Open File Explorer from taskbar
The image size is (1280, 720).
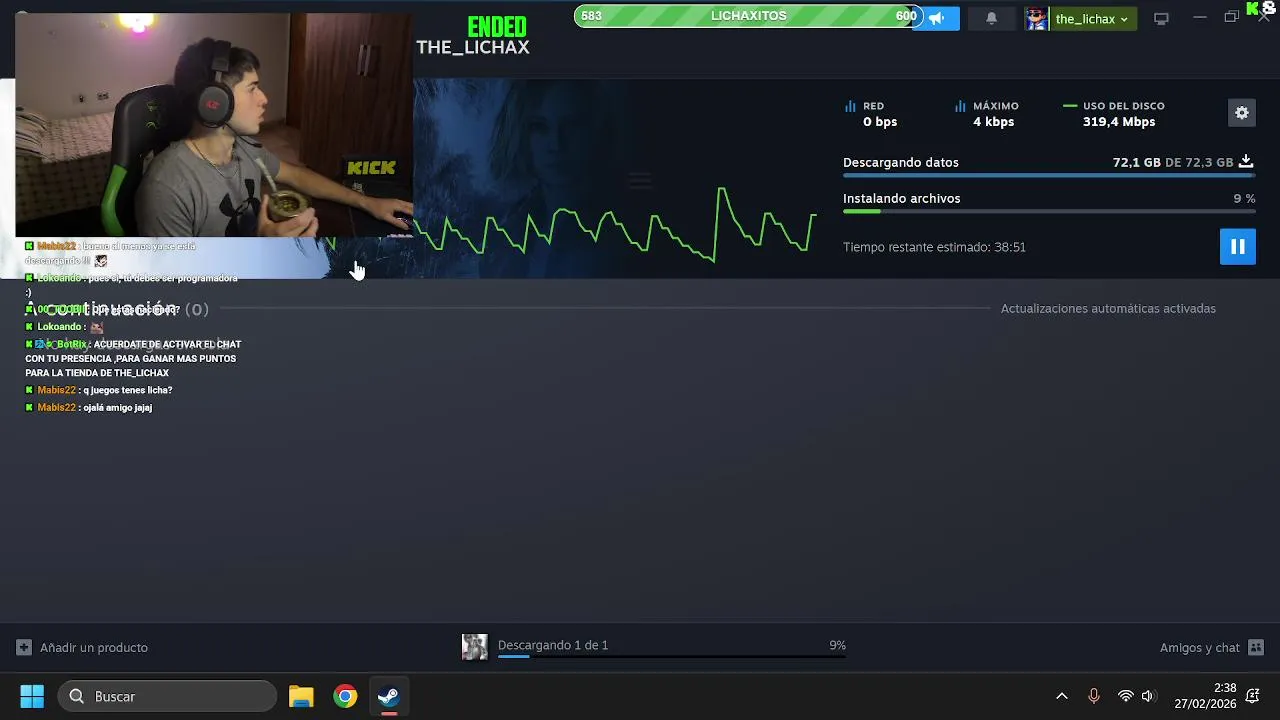point(301,696)
